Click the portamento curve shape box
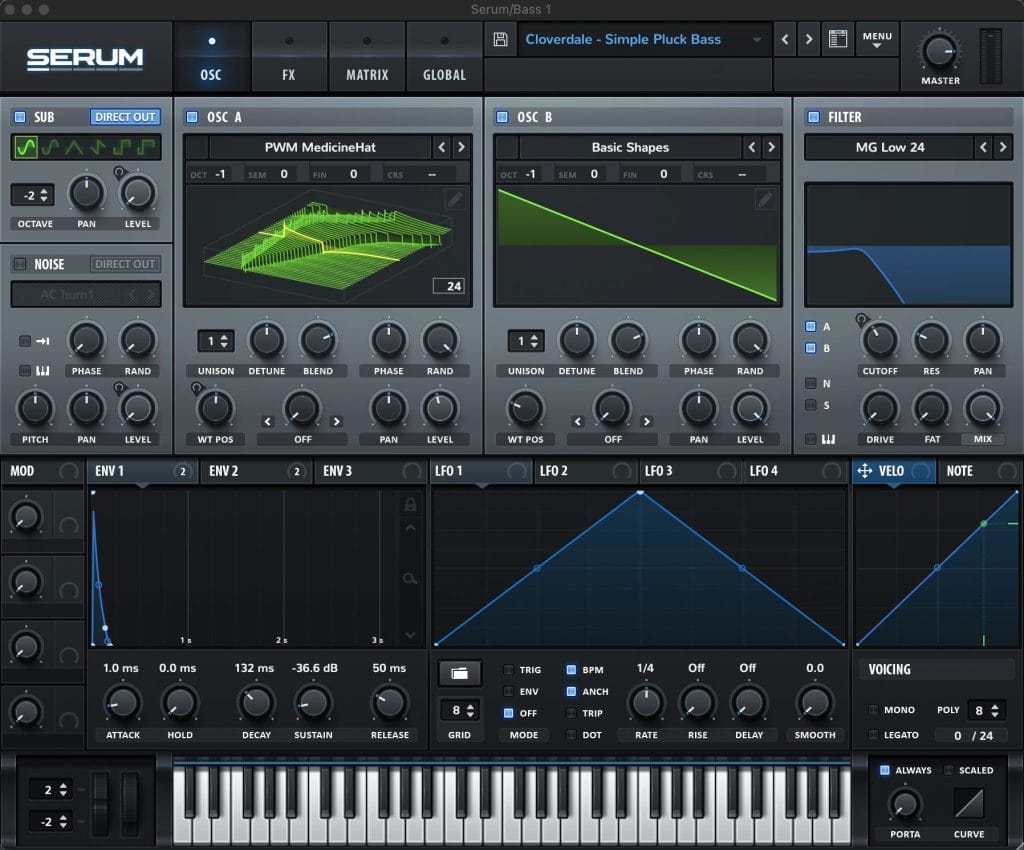 click(969, 803)
